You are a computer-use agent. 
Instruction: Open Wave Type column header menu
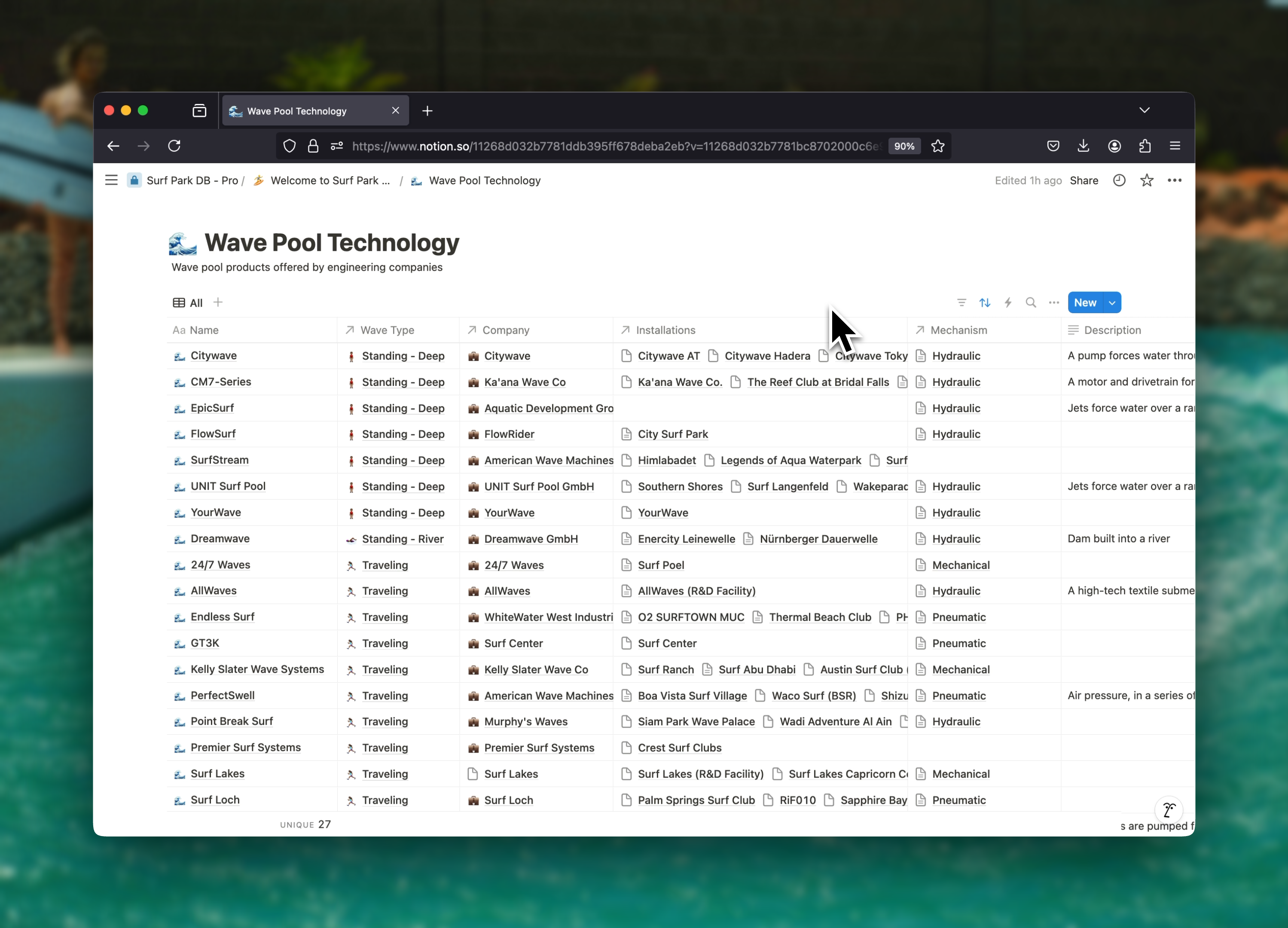(x=398, y=330)
